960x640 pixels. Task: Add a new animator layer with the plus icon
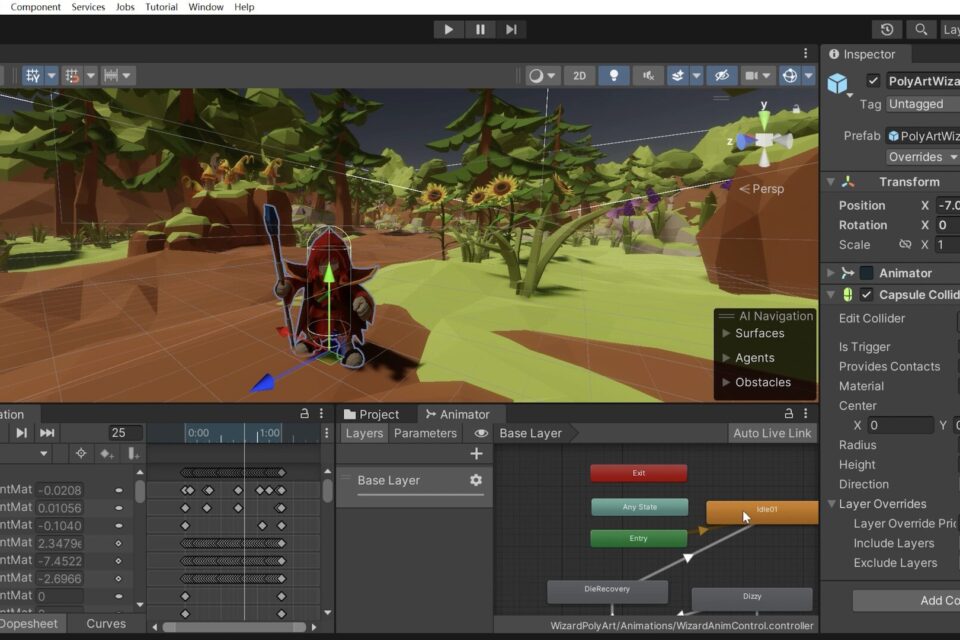point(476,454)
